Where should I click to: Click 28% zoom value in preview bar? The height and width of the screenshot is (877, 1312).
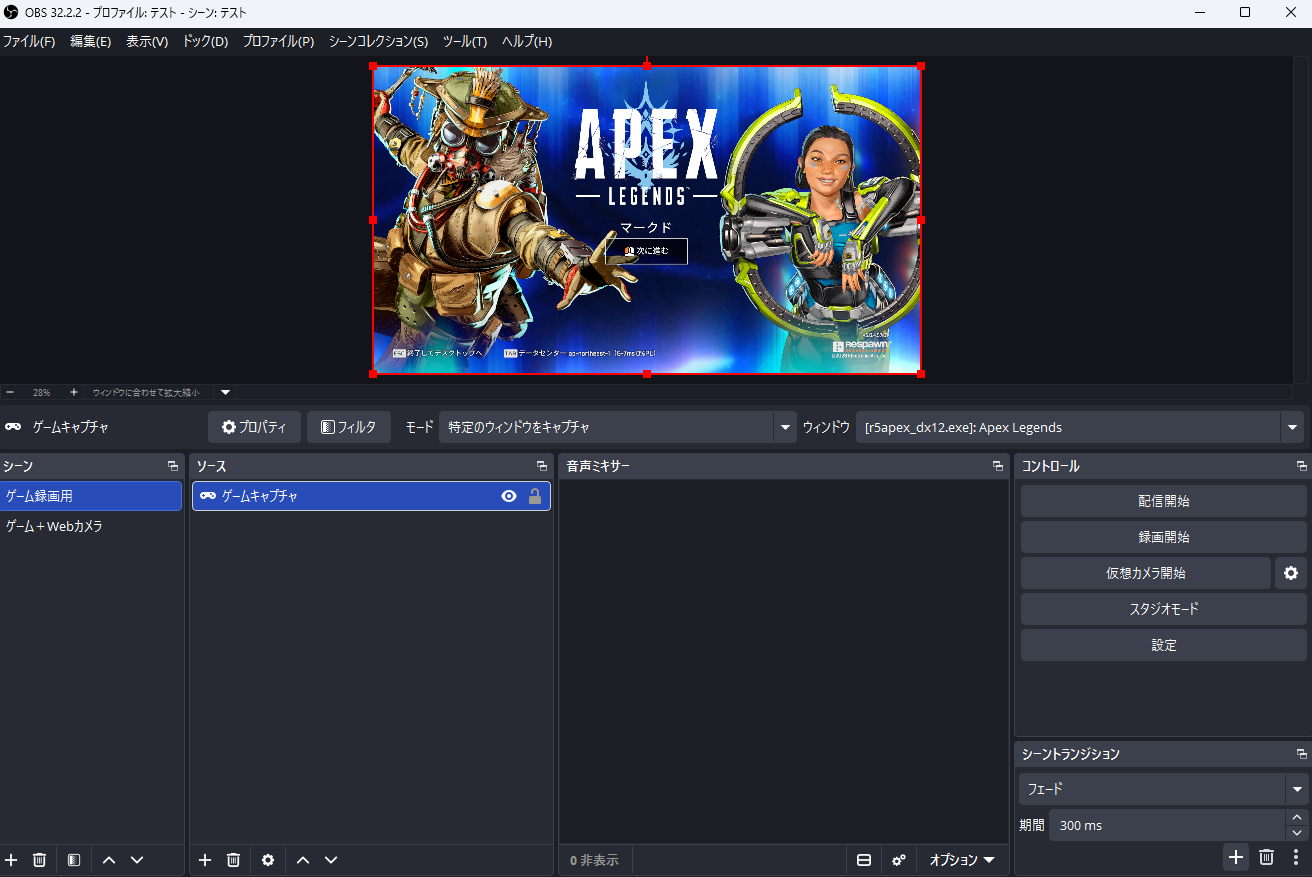tap(42, 393)
